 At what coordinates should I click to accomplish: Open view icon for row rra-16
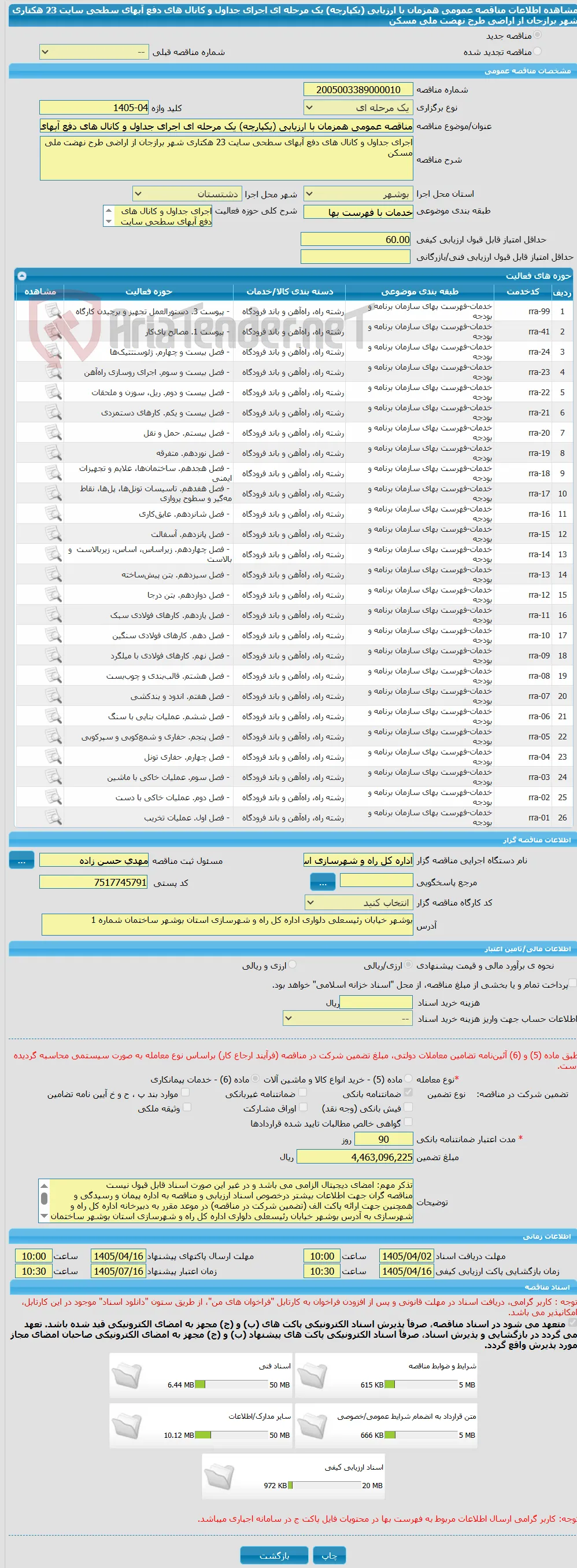tap(54, 513)
